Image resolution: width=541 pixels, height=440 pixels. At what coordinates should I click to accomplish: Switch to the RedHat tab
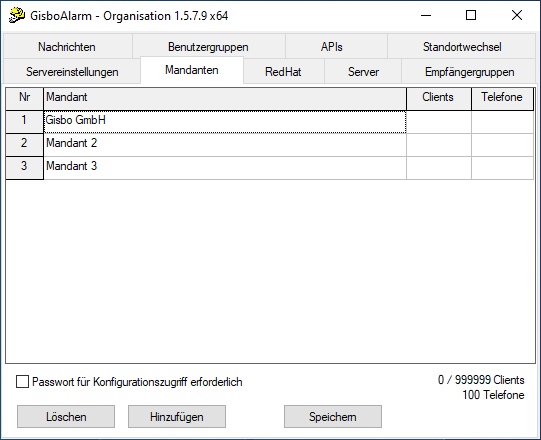click(283, 71)
